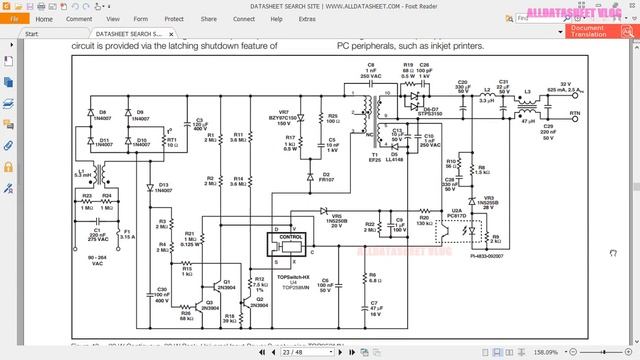Open the View ribbon tab
The width and height of the screenshot is (640, 360).
tap(113, 19)
